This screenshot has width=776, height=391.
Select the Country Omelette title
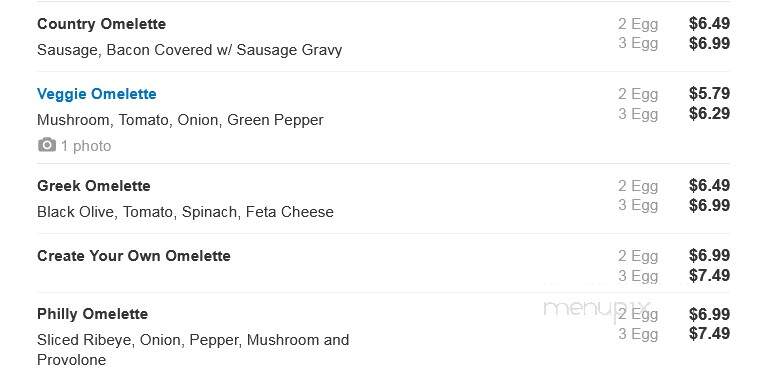click(x=101, y=24)
